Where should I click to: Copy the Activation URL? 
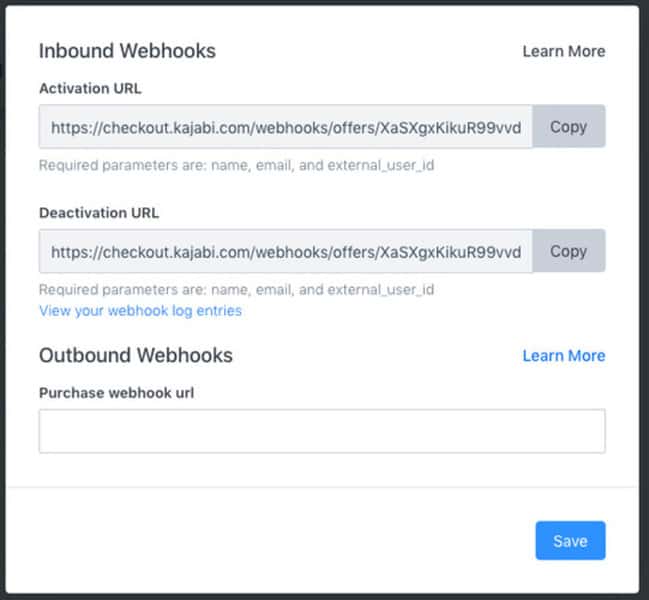pos(569,127)
